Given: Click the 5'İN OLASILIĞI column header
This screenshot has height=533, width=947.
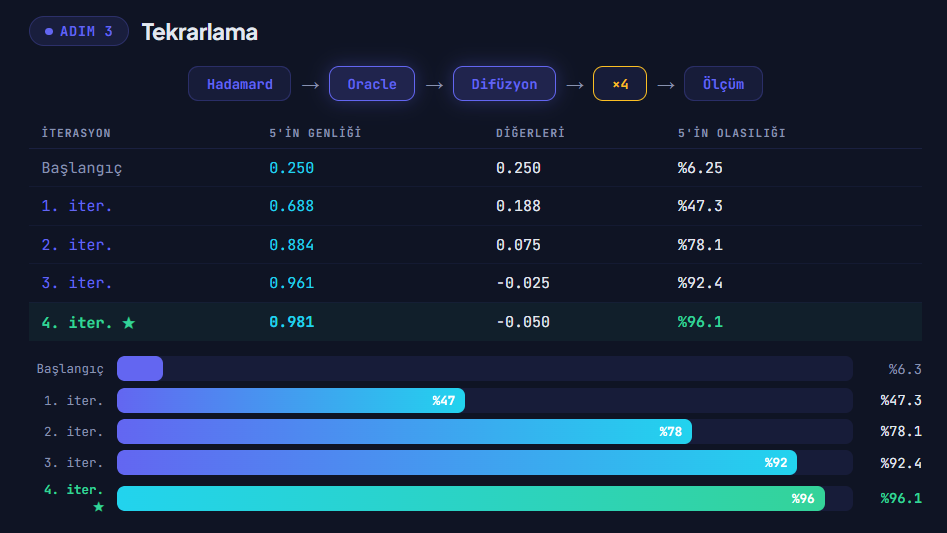Looking at the screenshot, I should pyautogui.click(x=731, y=133).
